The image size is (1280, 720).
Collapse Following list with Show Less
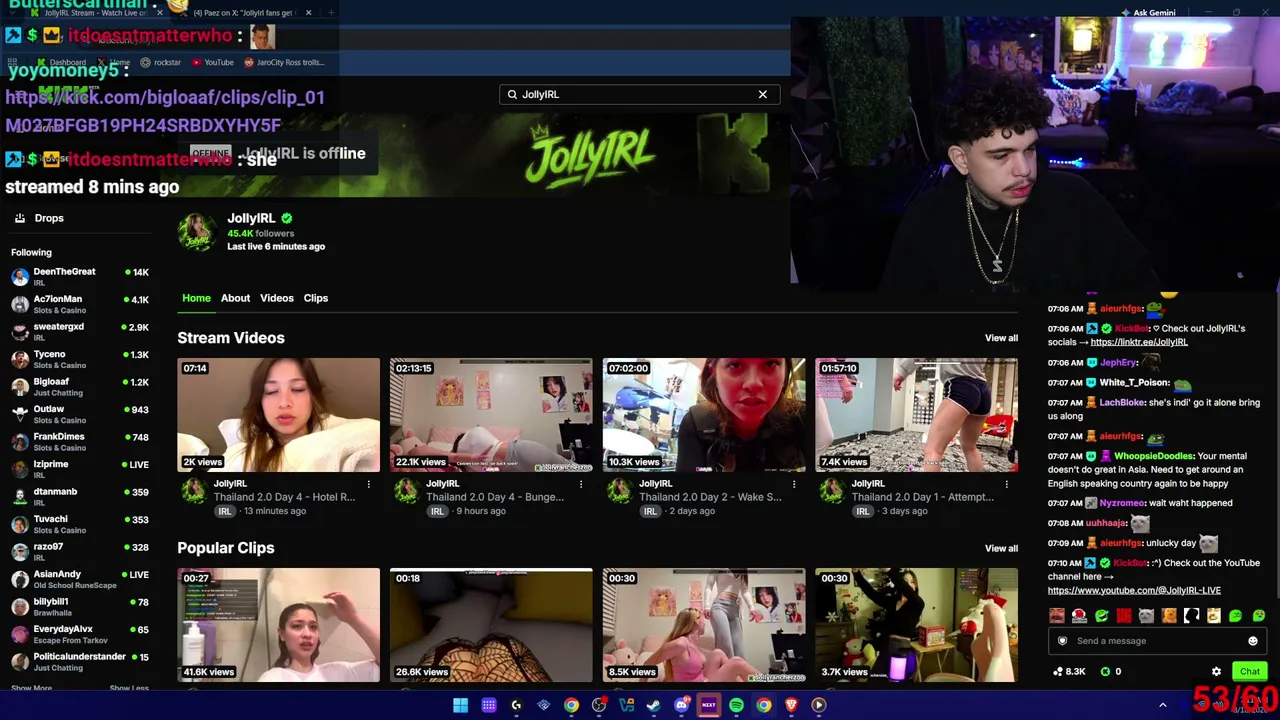tap(129, 688)
